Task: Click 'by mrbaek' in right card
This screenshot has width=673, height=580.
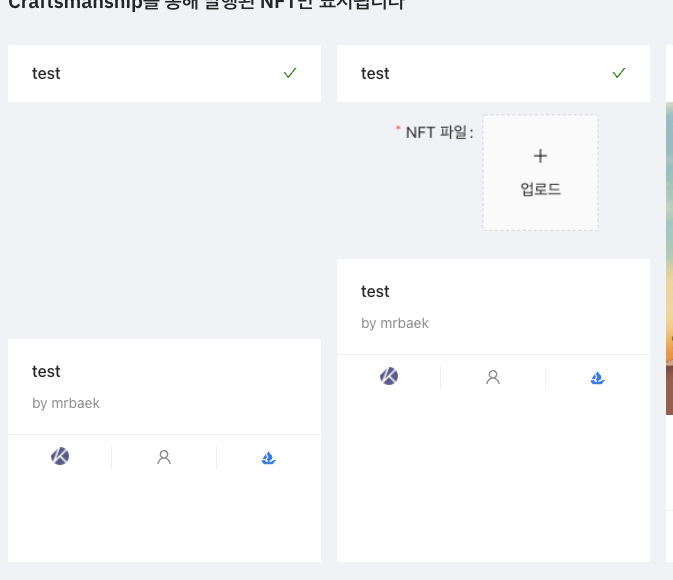Action: [x=395, y=323]
